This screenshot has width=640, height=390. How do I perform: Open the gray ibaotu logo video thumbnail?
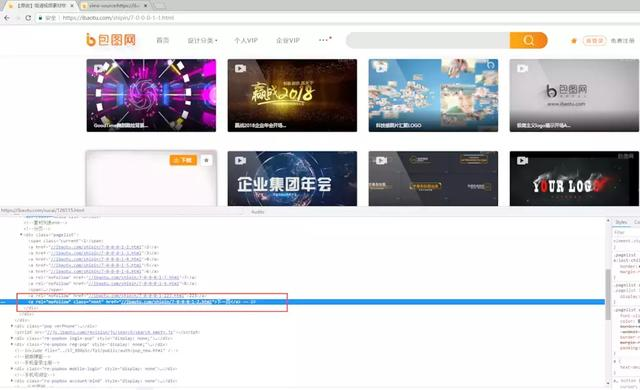coord(574,95)
